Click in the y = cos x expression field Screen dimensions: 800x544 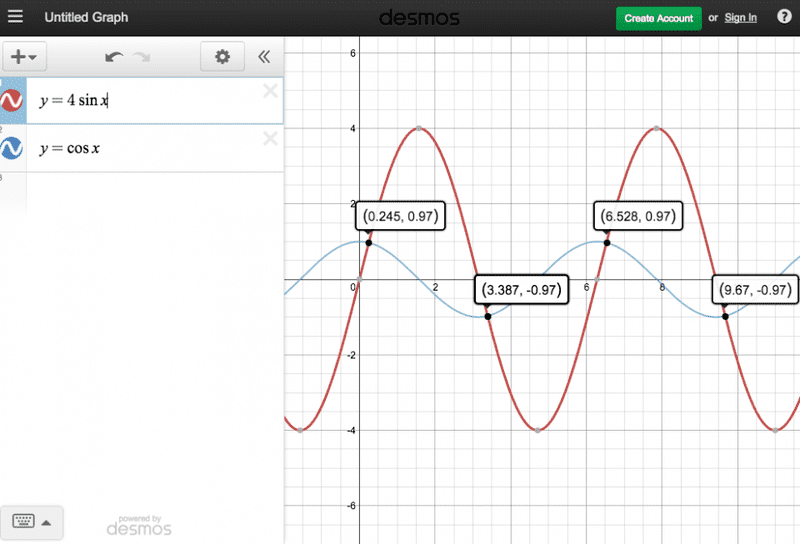(x=150, y=149)
